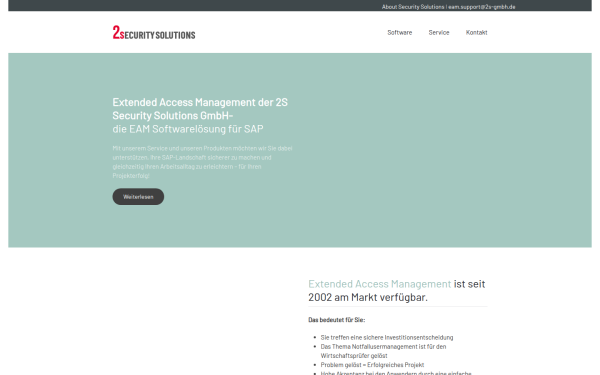Screen dimensions: 600x375
Task: Select the 'die EAM Softwarelösung für SAP' subheading
Action: pyautogui.click(x=188, y=129)
